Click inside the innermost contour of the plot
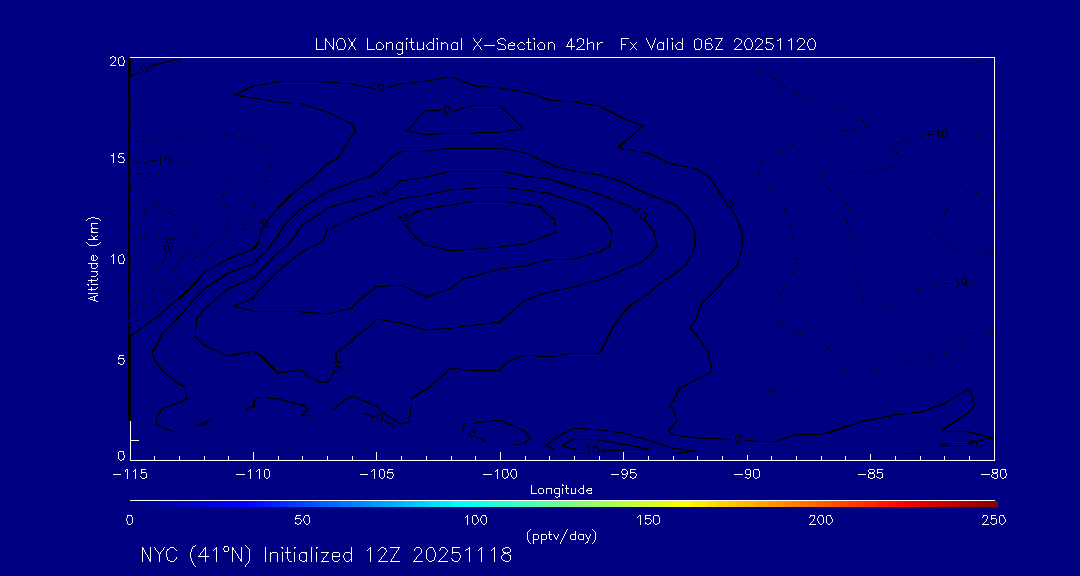This screenshot has height=576, width=1080. pos(480,225)
